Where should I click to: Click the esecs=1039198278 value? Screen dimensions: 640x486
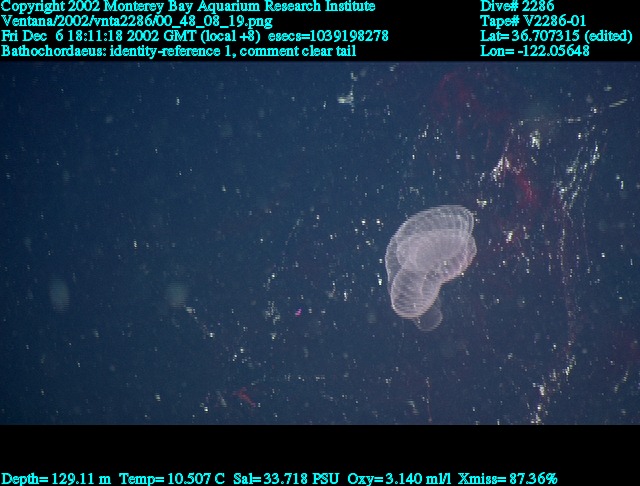point(329,36)
